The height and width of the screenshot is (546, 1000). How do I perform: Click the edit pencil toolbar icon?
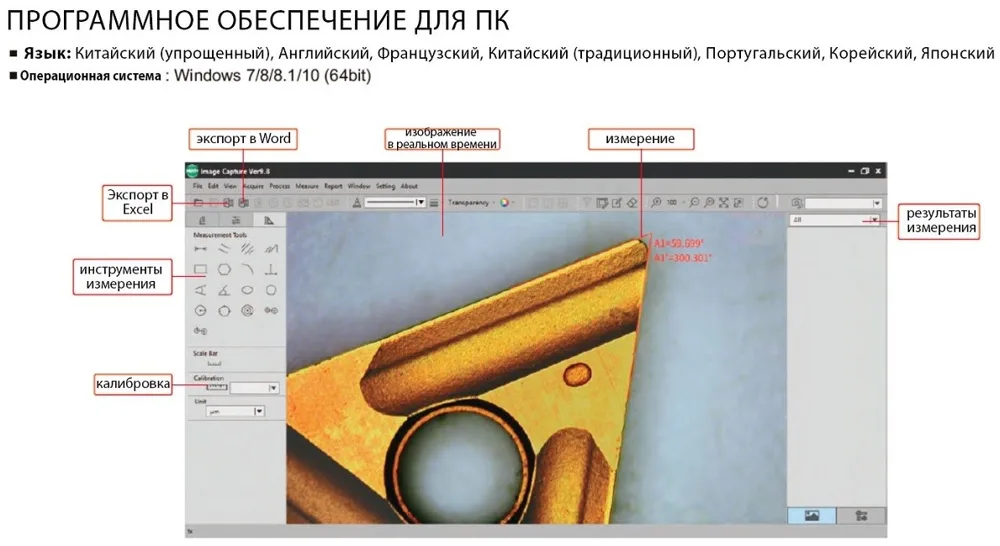(x=617, y=203)
